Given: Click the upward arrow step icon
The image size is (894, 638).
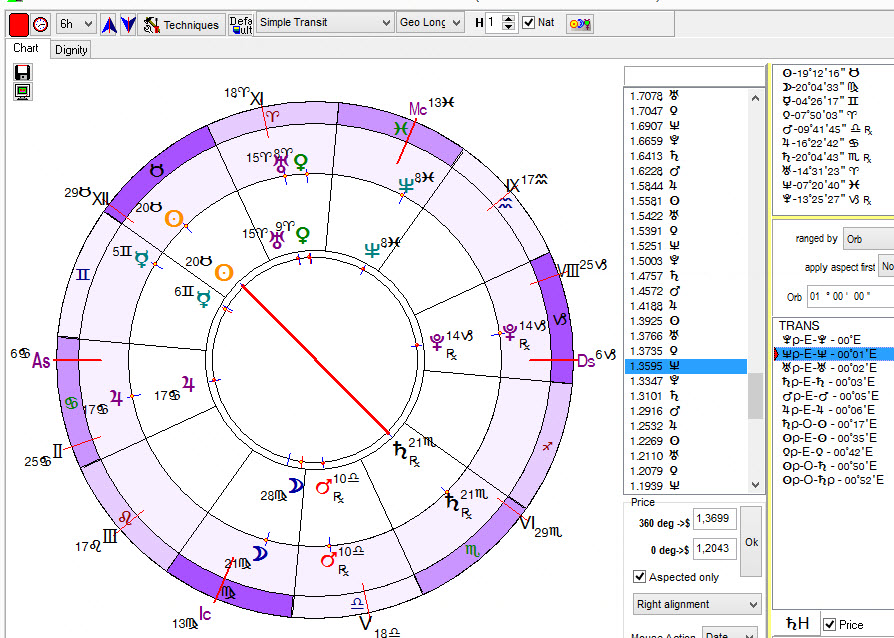Looking at the screenshot, I should pyautogui.click(x=109, y=25).
